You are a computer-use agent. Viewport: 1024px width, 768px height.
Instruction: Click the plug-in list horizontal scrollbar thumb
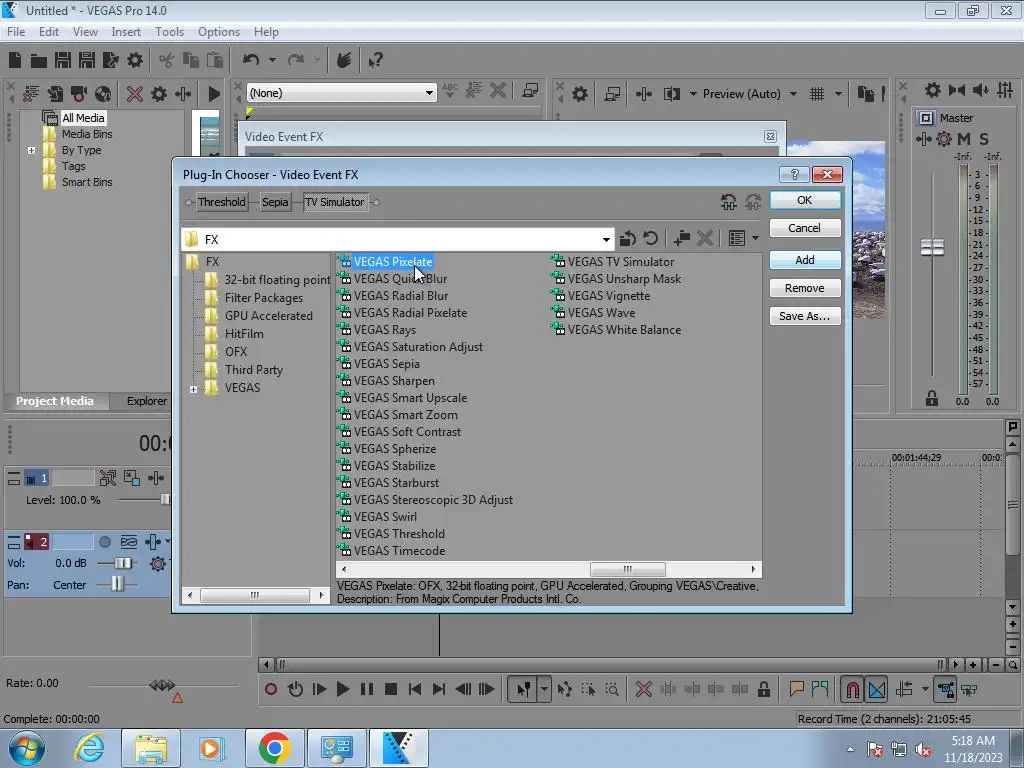tap(627, 569)
